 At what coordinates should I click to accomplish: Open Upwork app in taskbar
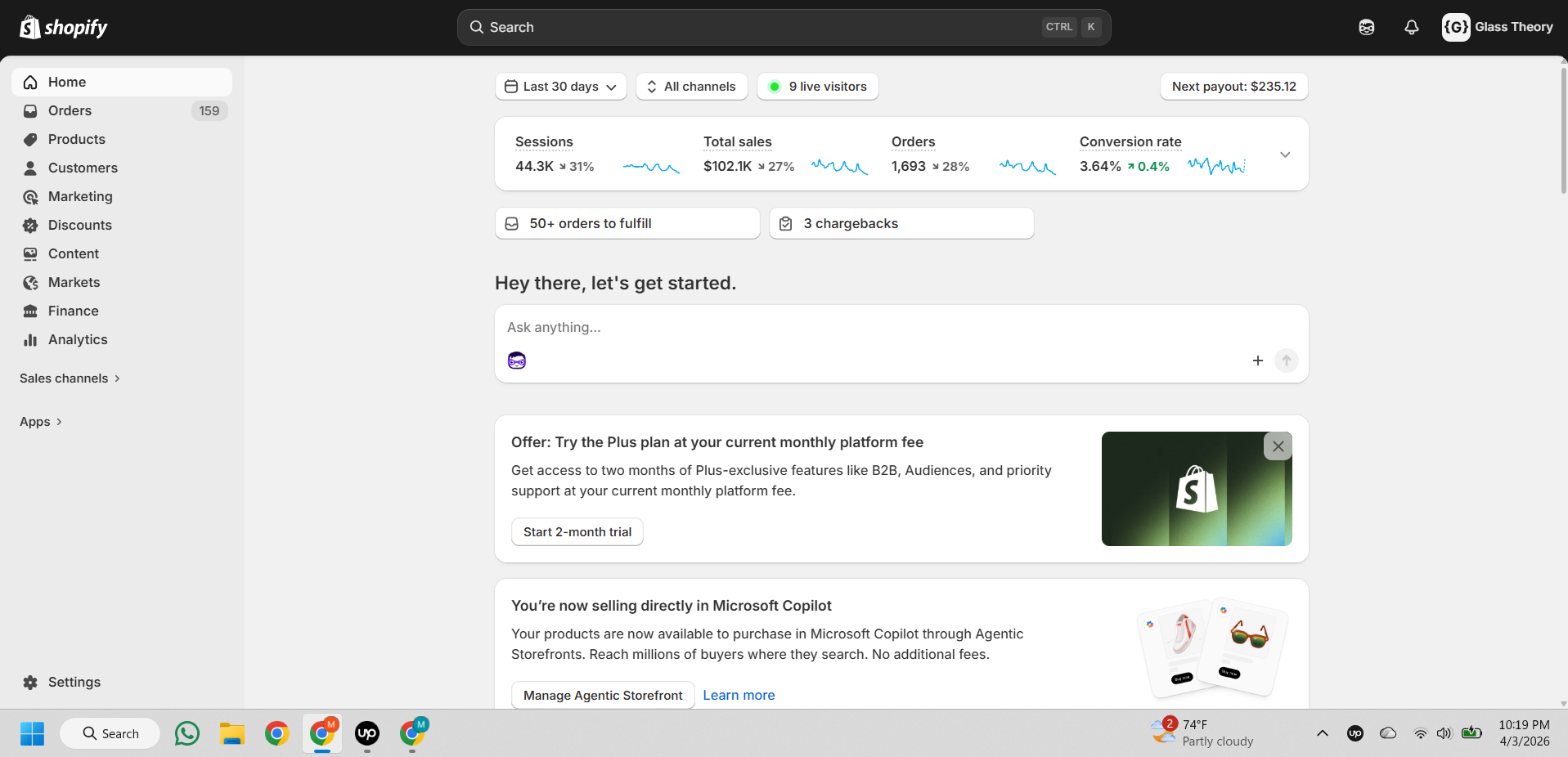[x=367, y=733]
